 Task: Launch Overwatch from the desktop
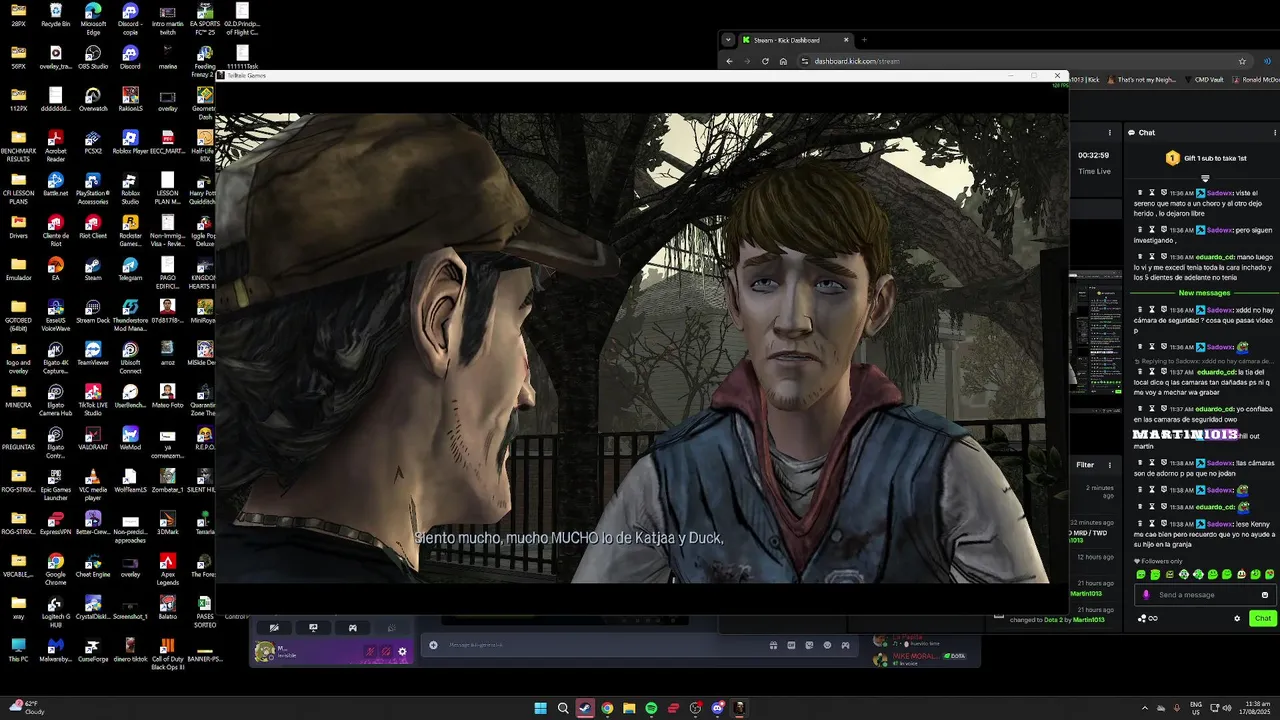[93, 99]
